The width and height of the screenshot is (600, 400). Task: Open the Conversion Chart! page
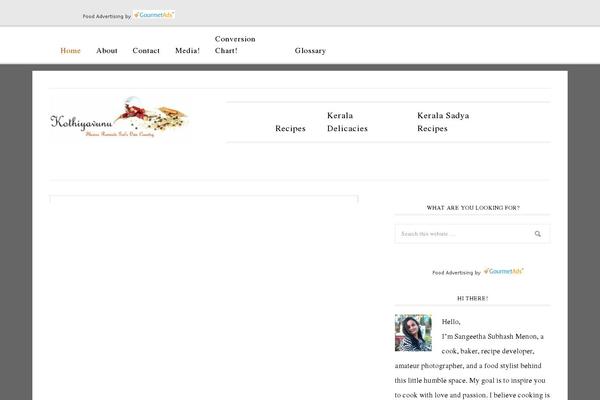click(235, 45)
